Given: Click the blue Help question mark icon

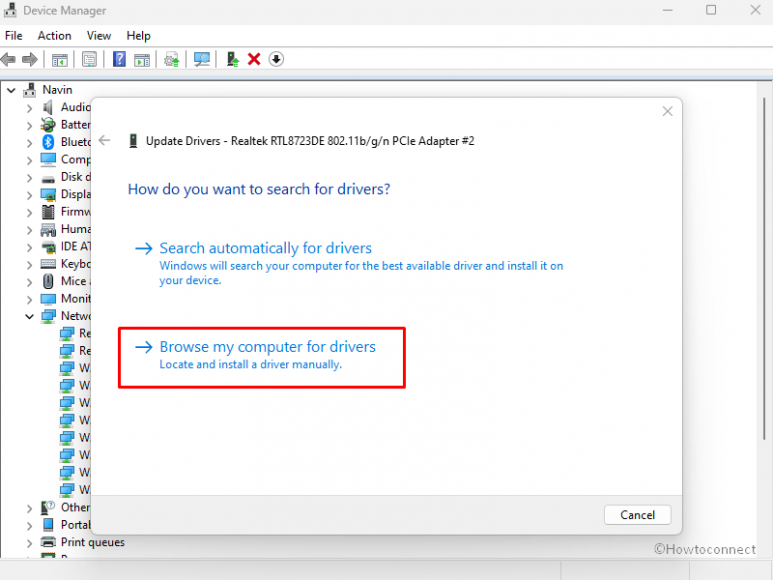Looking at the screenshot, I should coord(119,60).
